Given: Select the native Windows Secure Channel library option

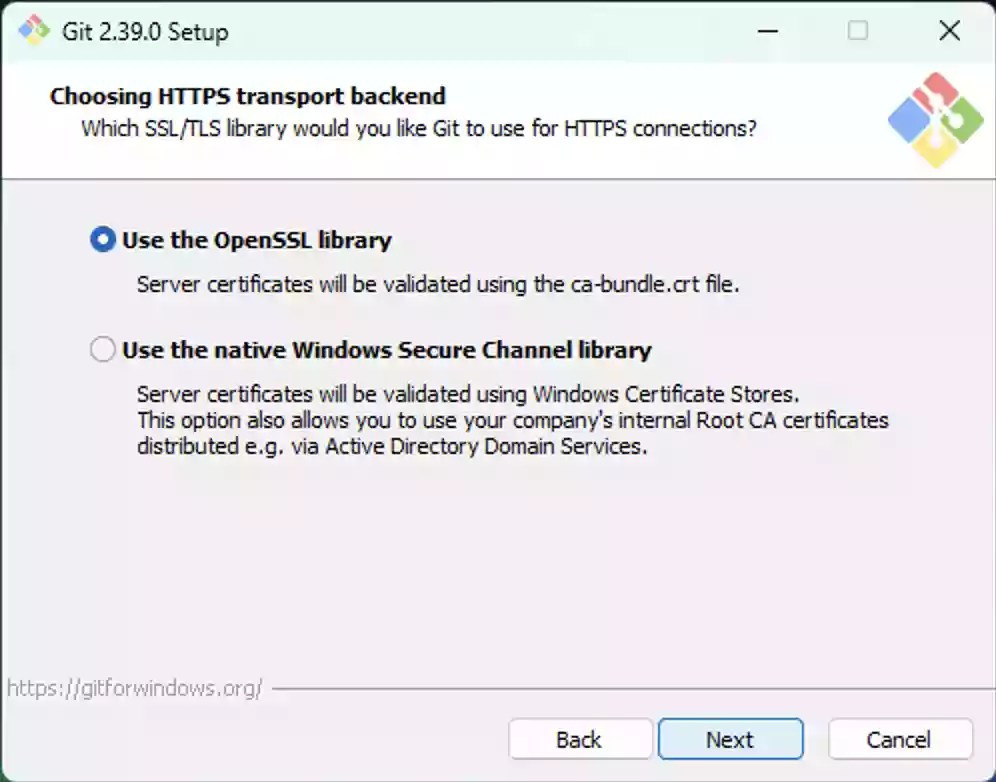Looking at the screenshot, I should click(x=102, y=349).
